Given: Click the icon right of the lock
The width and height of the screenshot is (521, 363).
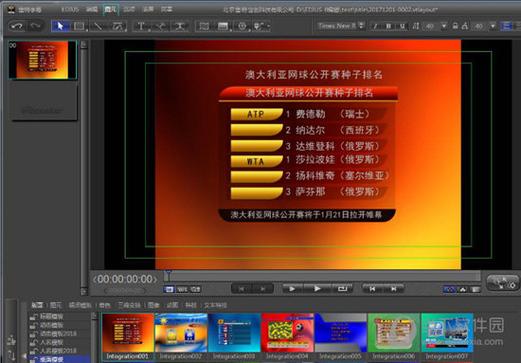Looking at the screenshot, I should click(x=465, y=26).
